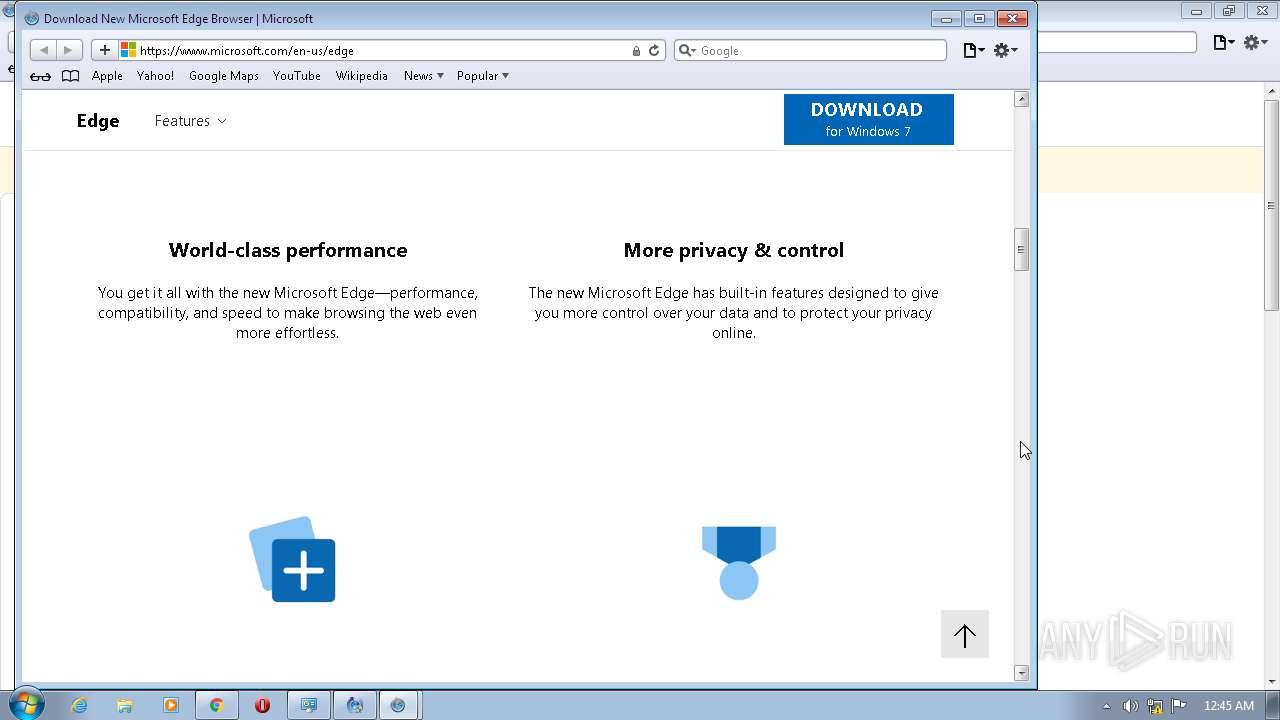
Task: Click DOWNLOAD for Windows 7 button
Action: click(x=869, y=119)
